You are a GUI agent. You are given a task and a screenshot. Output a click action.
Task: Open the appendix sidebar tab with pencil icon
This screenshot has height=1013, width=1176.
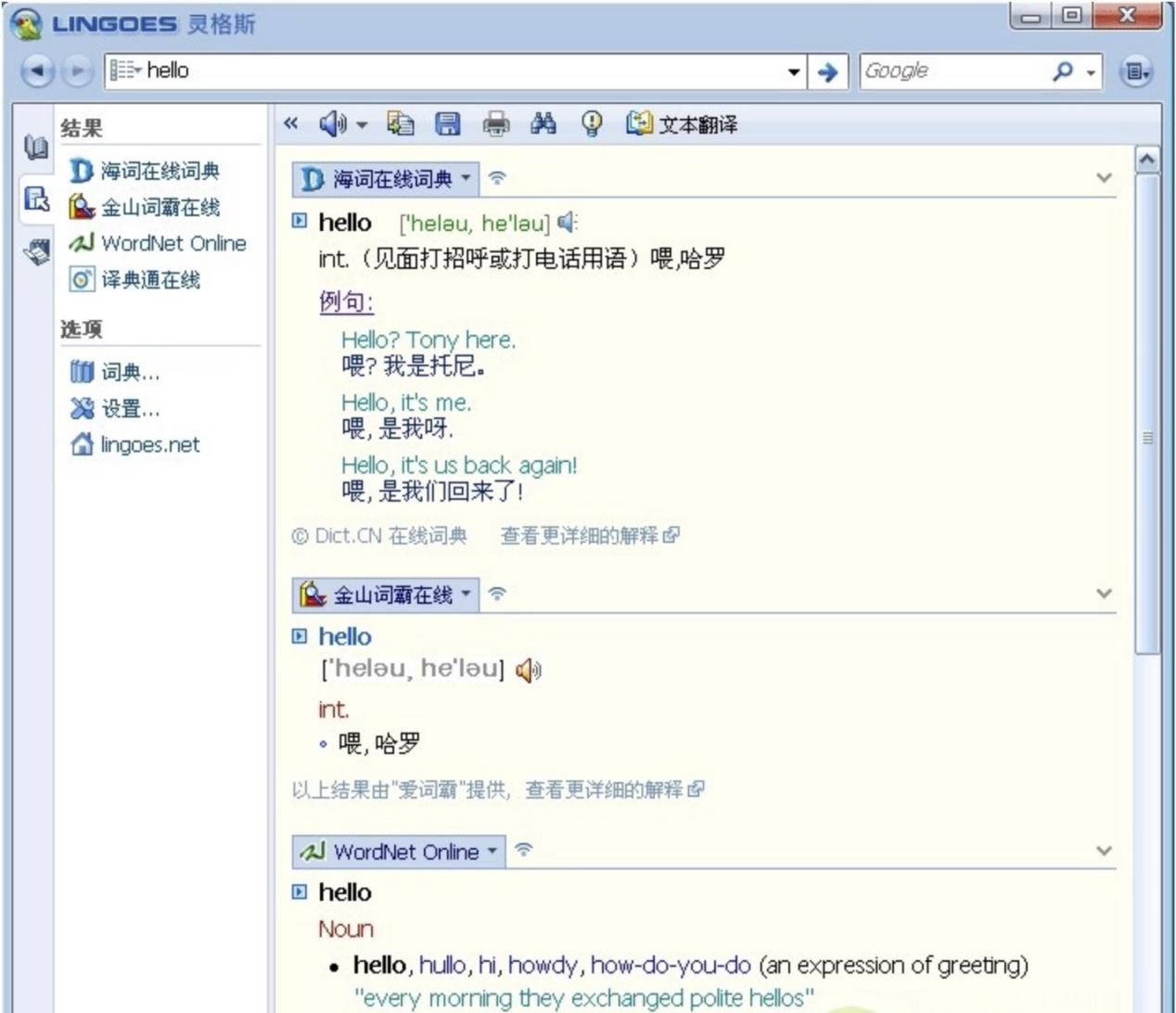tap(35, 251)
